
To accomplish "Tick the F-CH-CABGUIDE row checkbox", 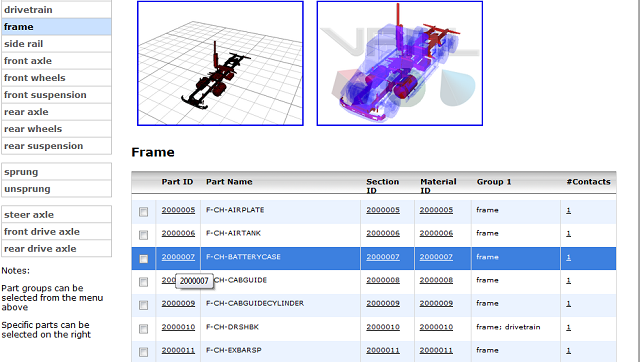I will 143,282.
